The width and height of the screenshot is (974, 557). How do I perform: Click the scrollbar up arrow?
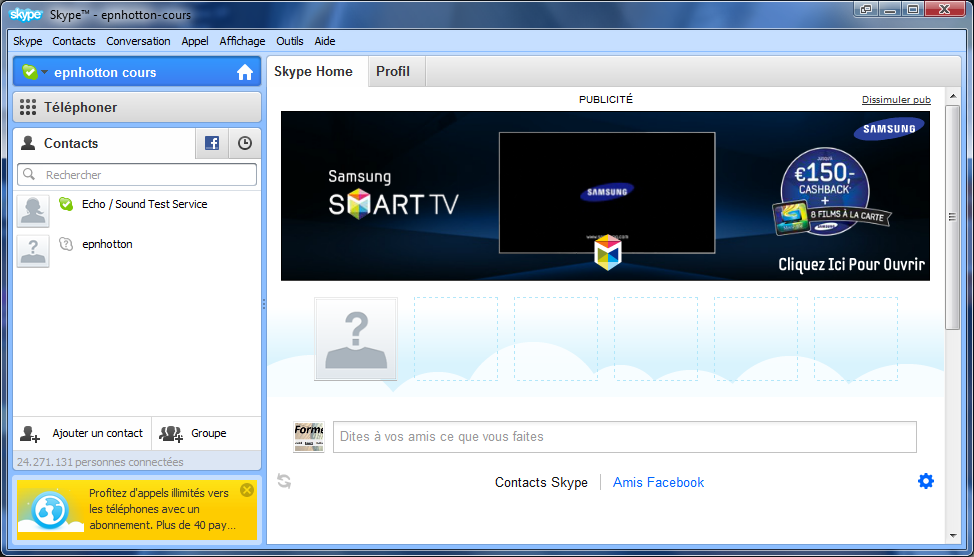coord(953,96)
